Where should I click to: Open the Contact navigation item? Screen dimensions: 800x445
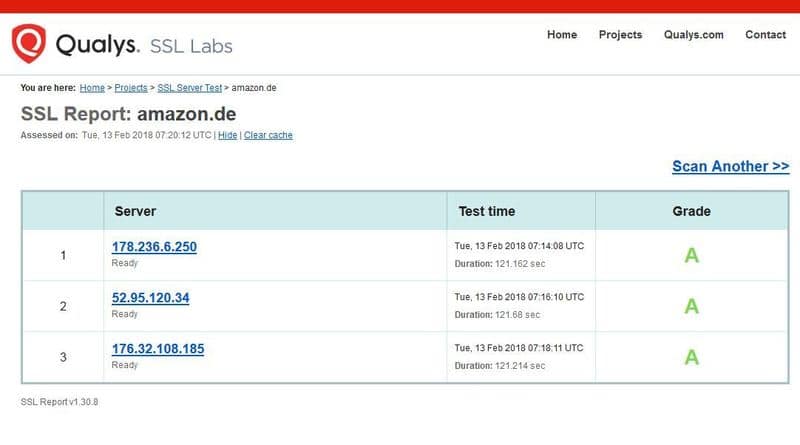tap(765, 35)
